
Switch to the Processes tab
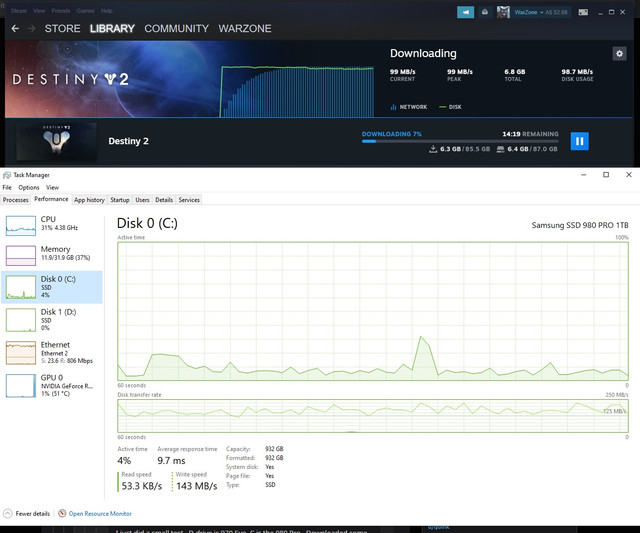click(x=16, y=200)
